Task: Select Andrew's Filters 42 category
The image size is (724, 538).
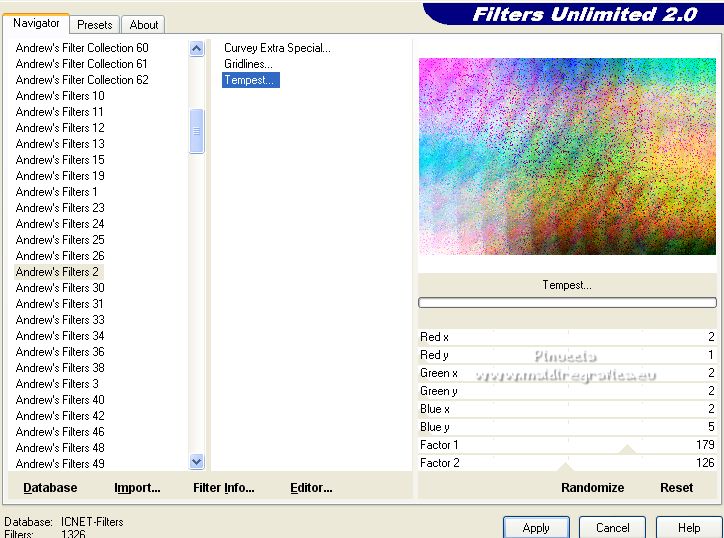Action: pyautogui.click(x=60, y=416)
